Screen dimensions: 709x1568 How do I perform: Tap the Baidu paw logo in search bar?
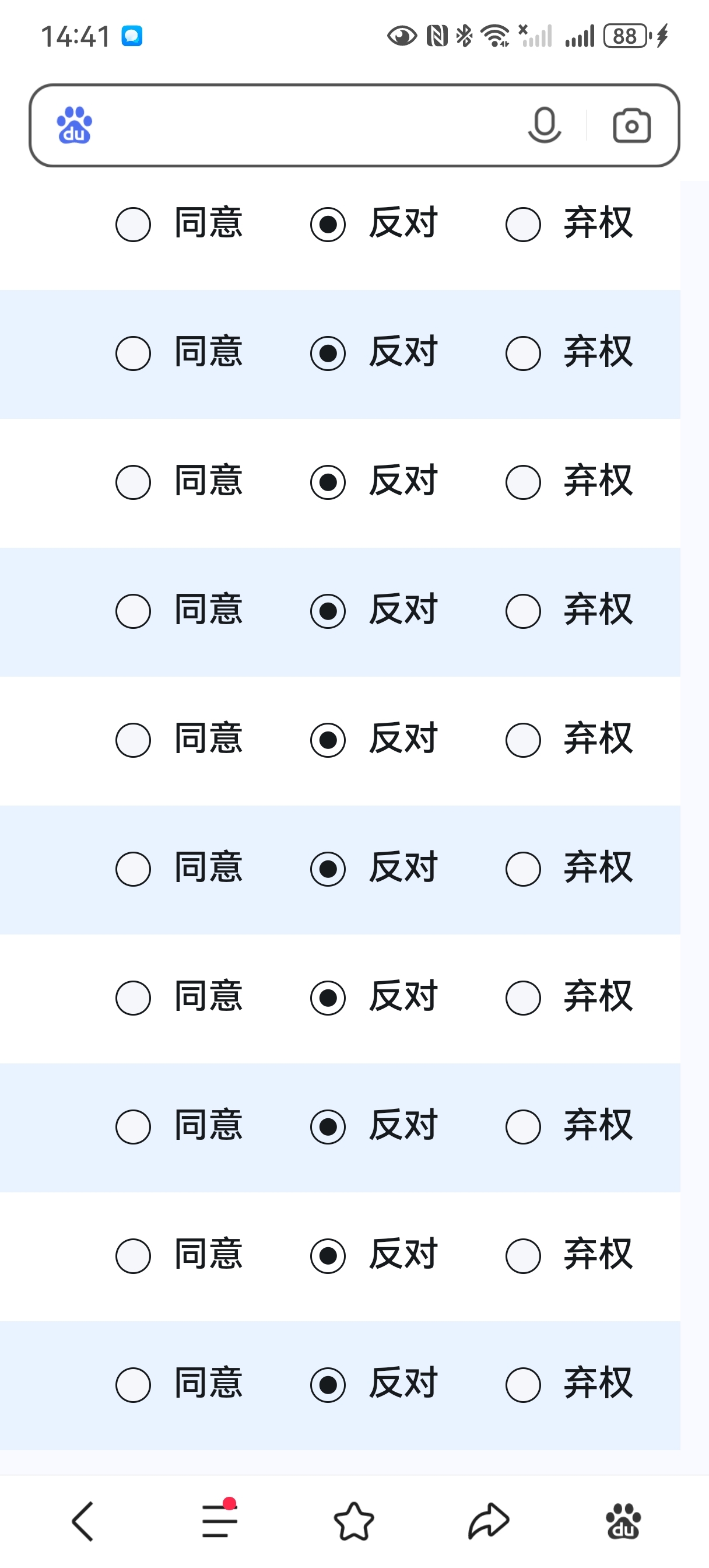(74, 125)
